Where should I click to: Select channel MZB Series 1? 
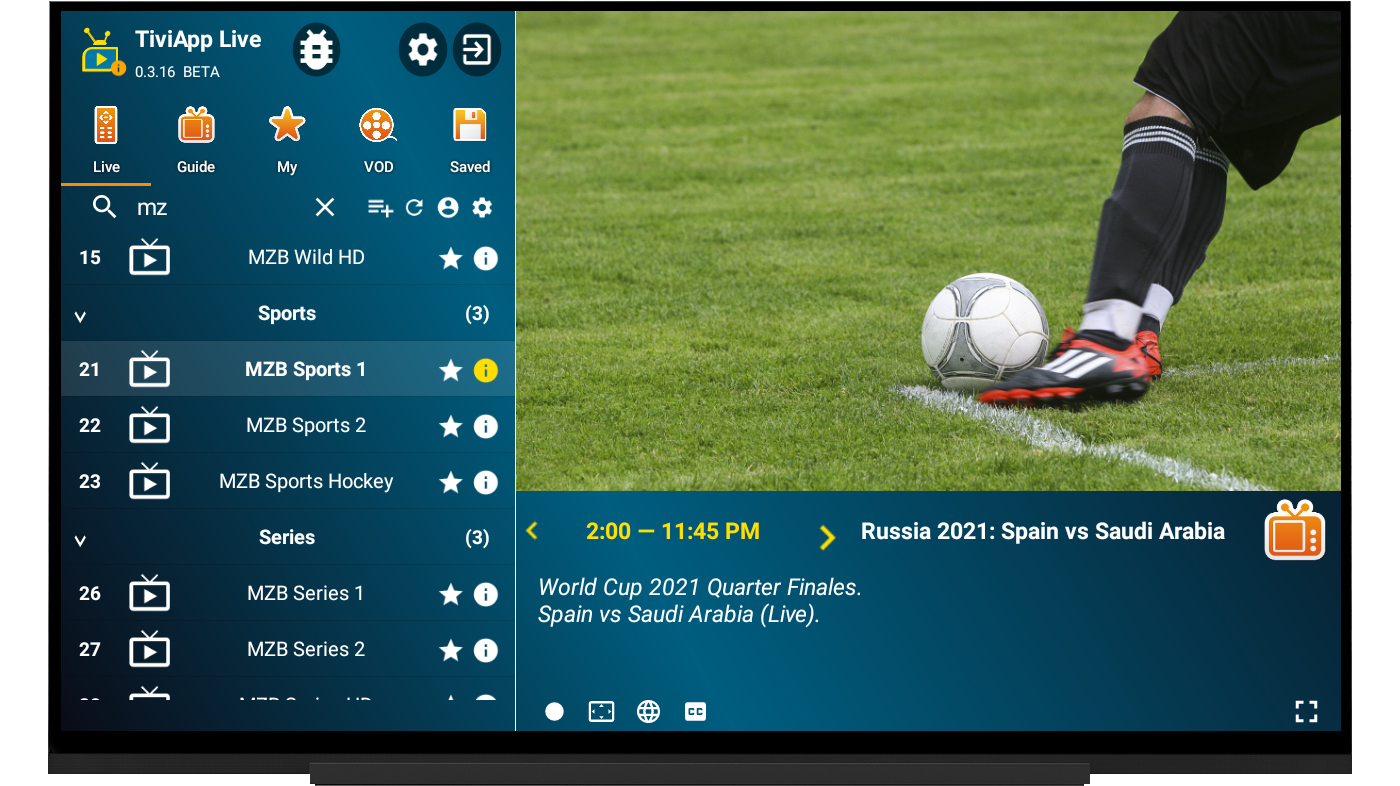288,594
